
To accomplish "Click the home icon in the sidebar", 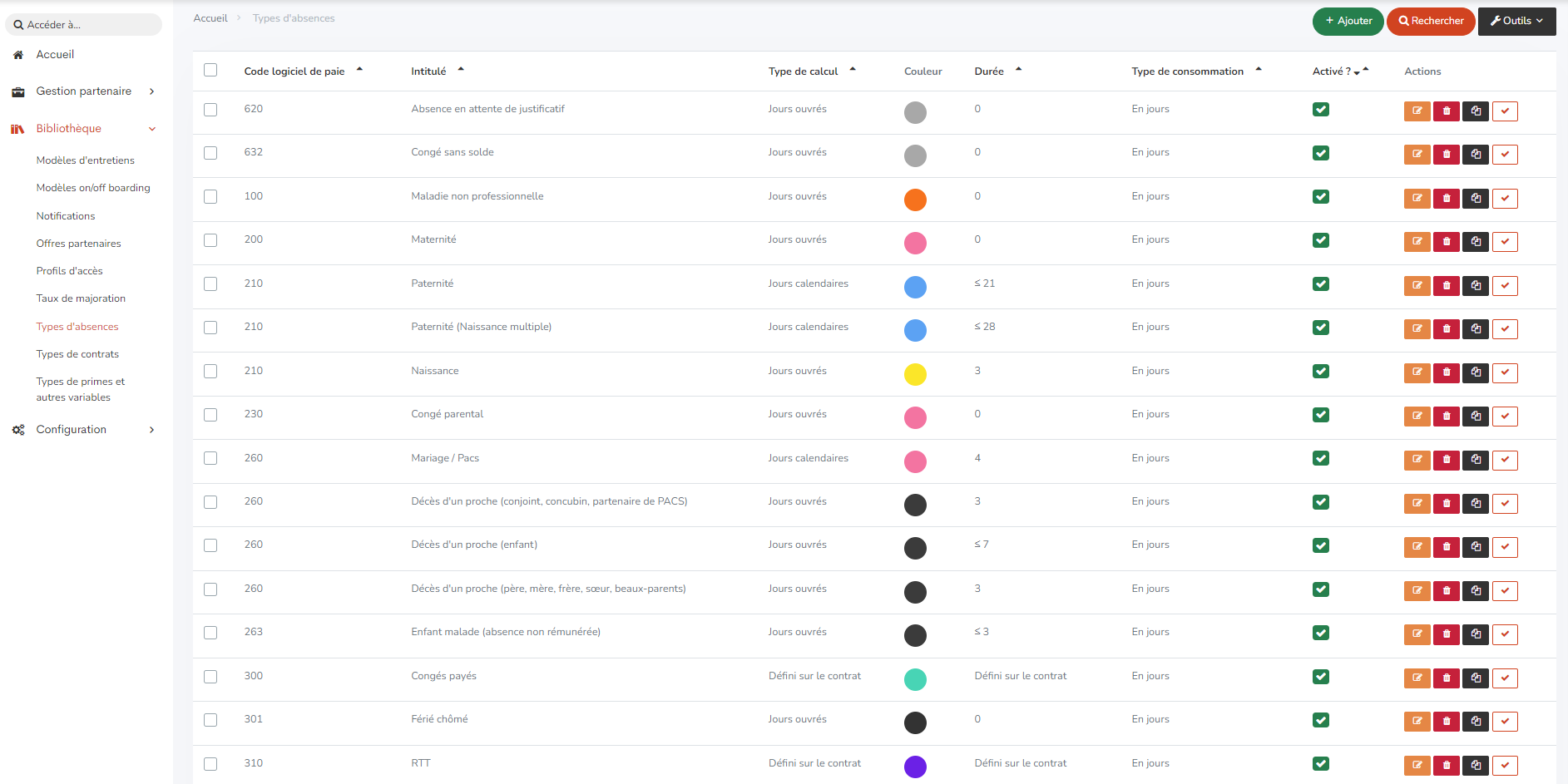I will pyautogui.click(x=18, y=55).
